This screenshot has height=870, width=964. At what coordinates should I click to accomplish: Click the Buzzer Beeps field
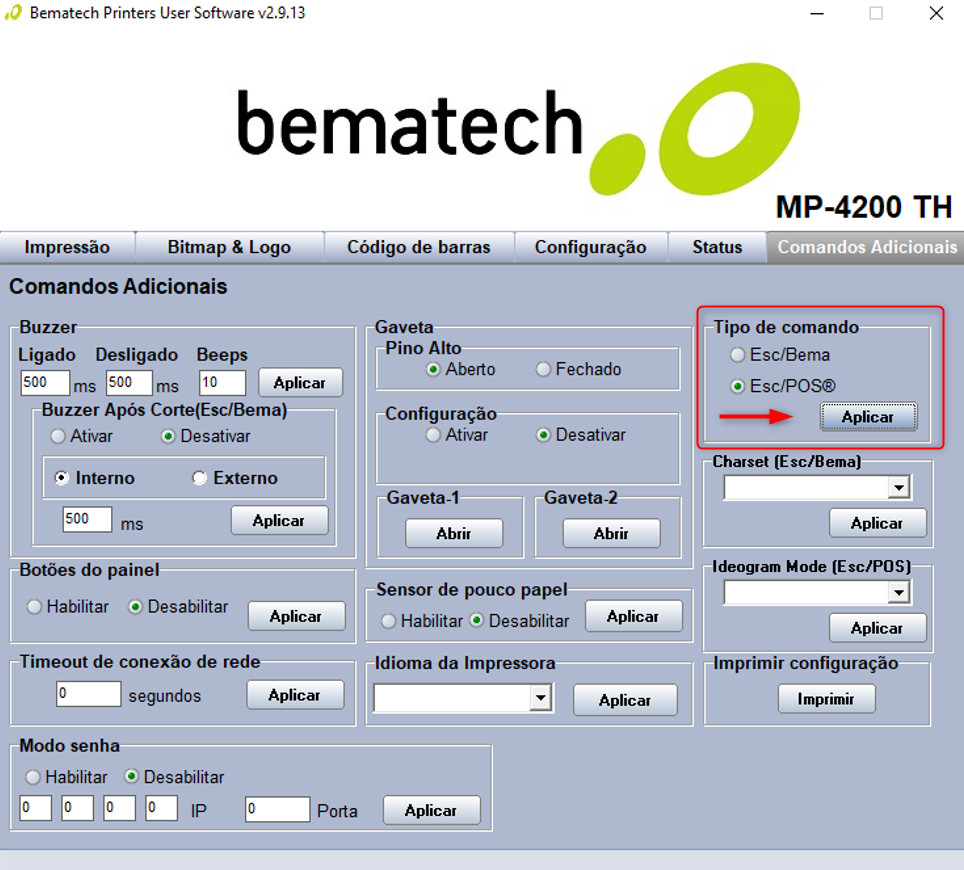point(222,382)
